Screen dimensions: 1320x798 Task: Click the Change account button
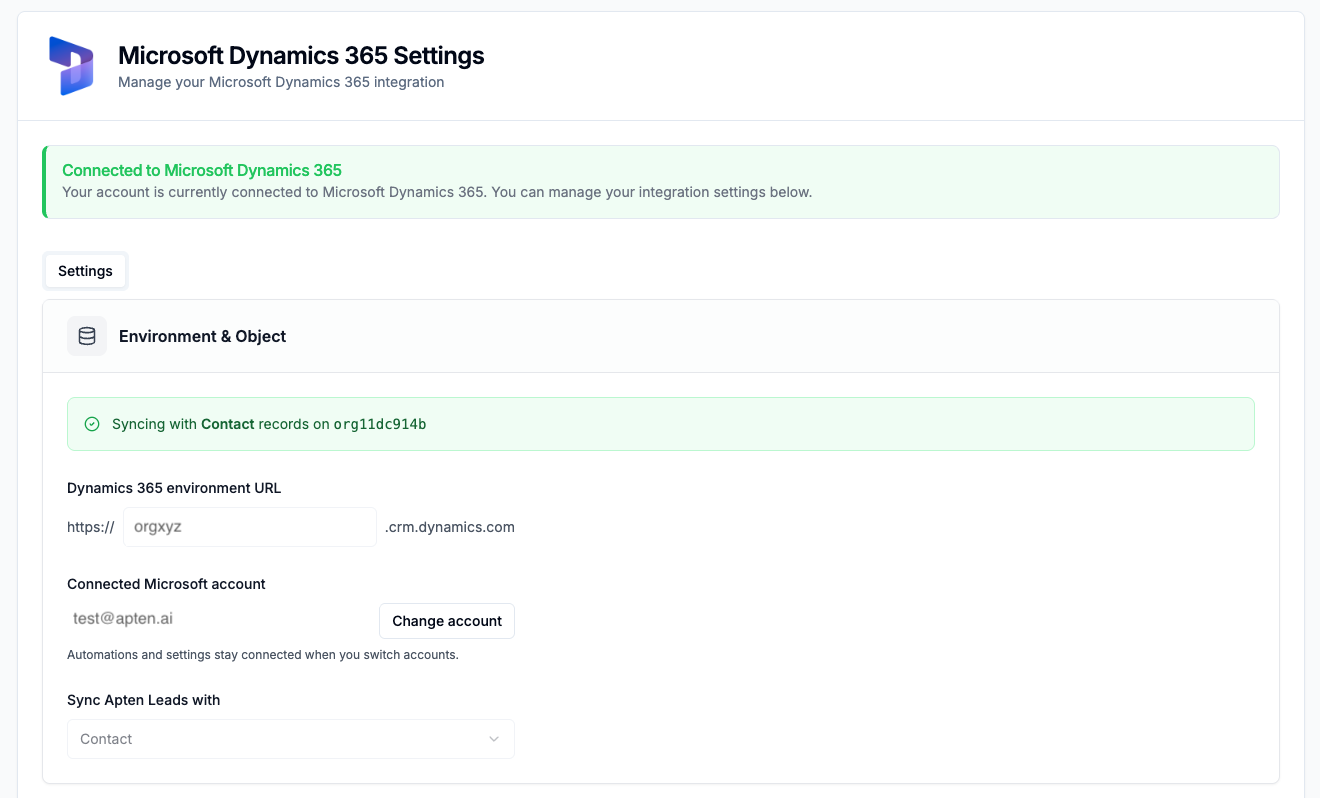[x=447, y=621]
